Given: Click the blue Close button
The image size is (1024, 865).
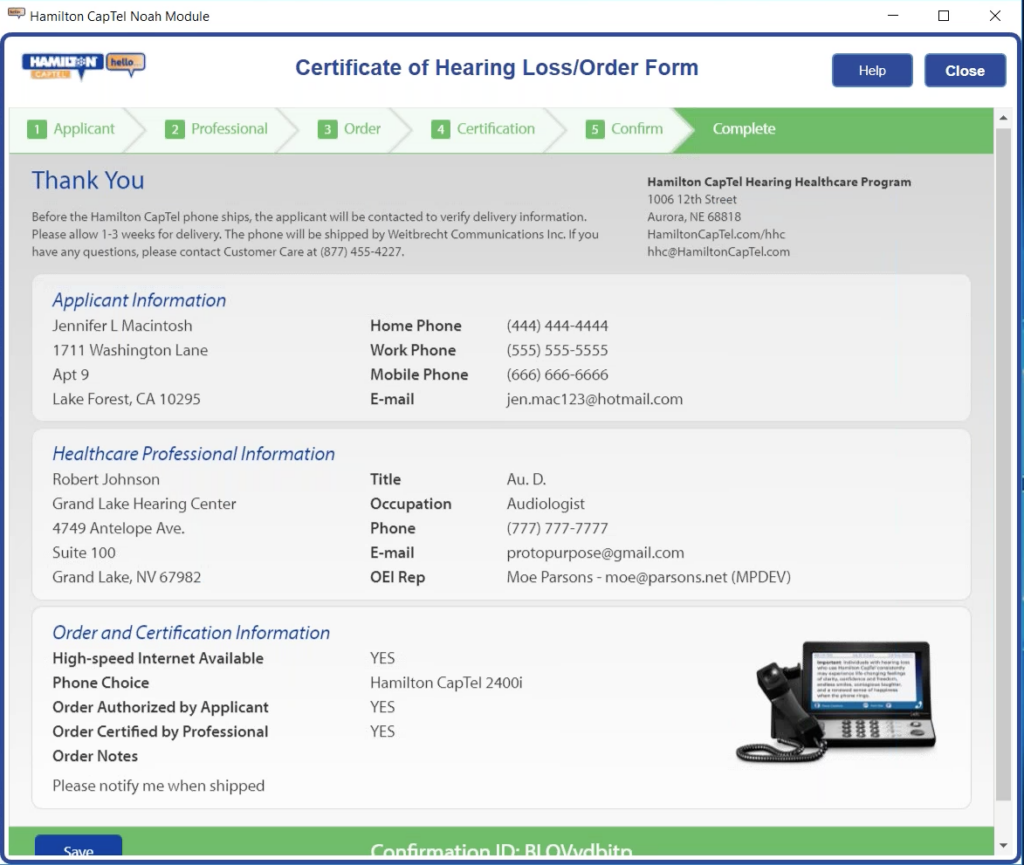Looking at the screenshot, I should coord(965,71).
